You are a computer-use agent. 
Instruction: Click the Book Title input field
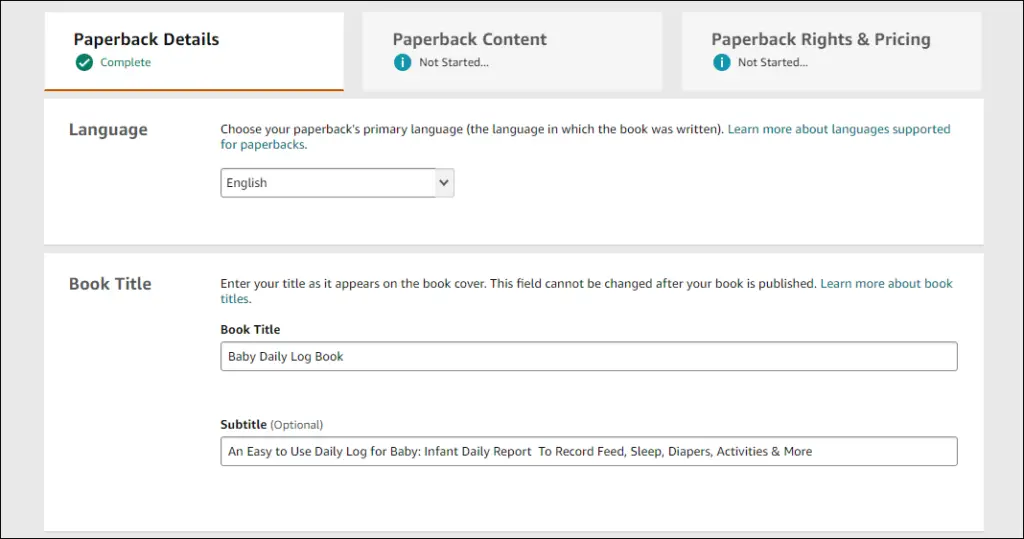[589, 356]
